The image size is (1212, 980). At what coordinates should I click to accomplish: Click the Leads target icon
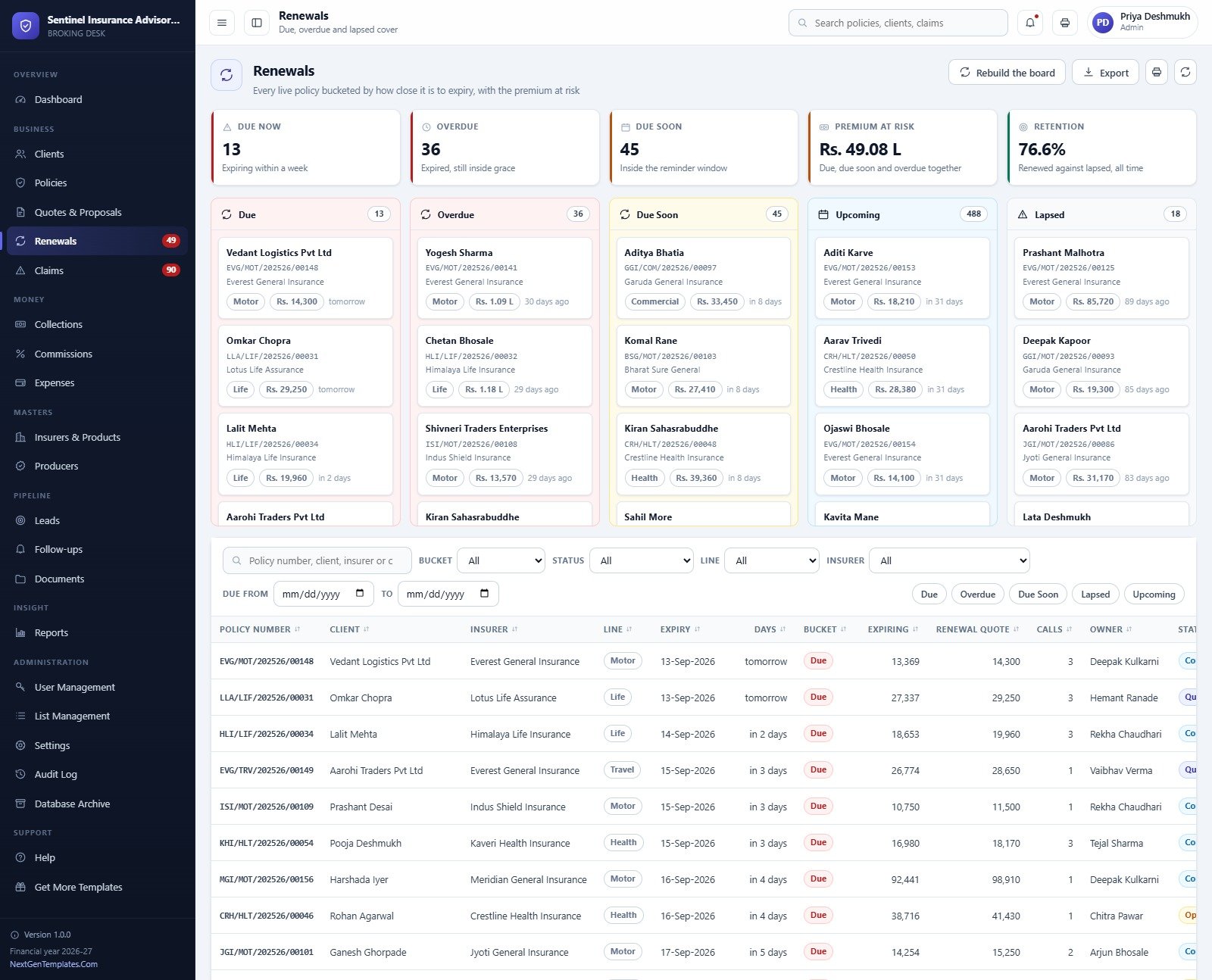(x=20, y=521)
